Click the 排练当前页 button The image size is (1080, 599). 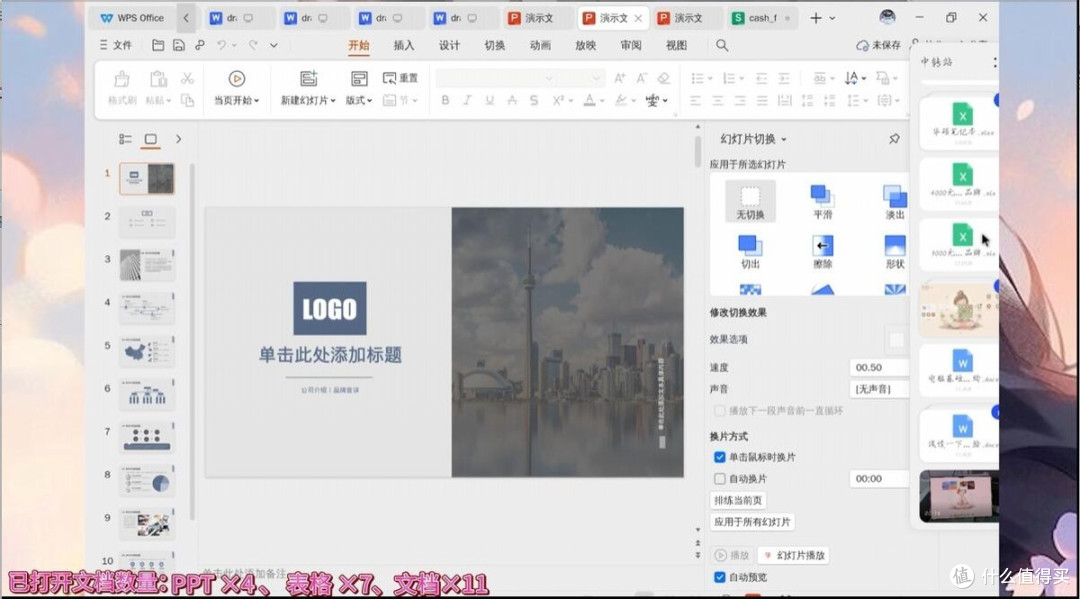738,501
